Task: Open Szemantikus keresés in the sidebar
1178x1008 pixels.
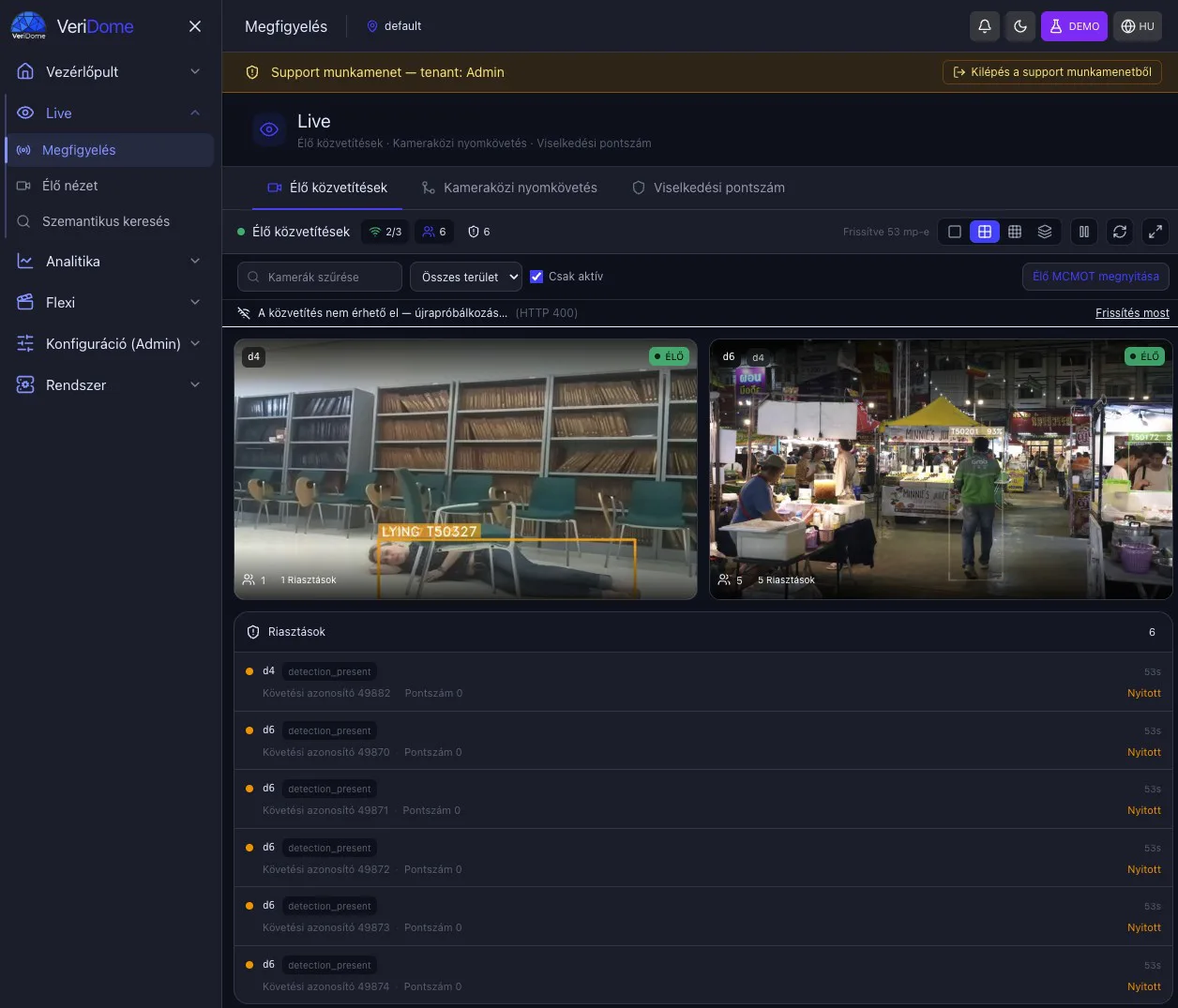Action: [x=110, y=221]
